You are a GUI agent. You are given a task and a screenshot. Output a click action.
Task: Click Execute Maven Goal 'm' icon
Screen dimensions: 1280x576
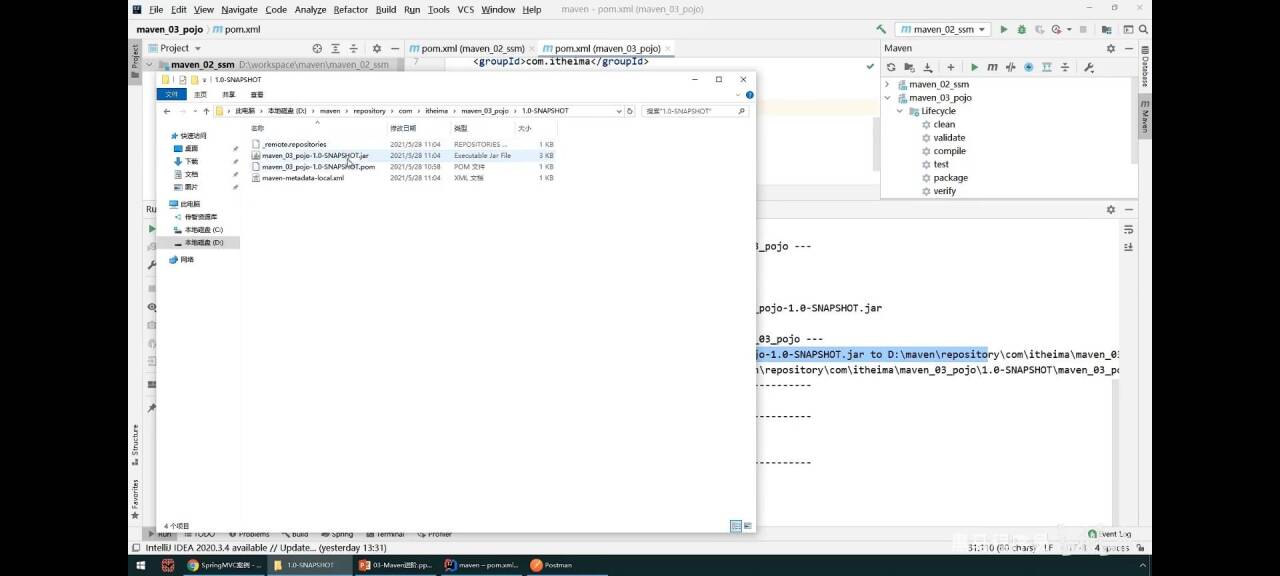point(992,67)
